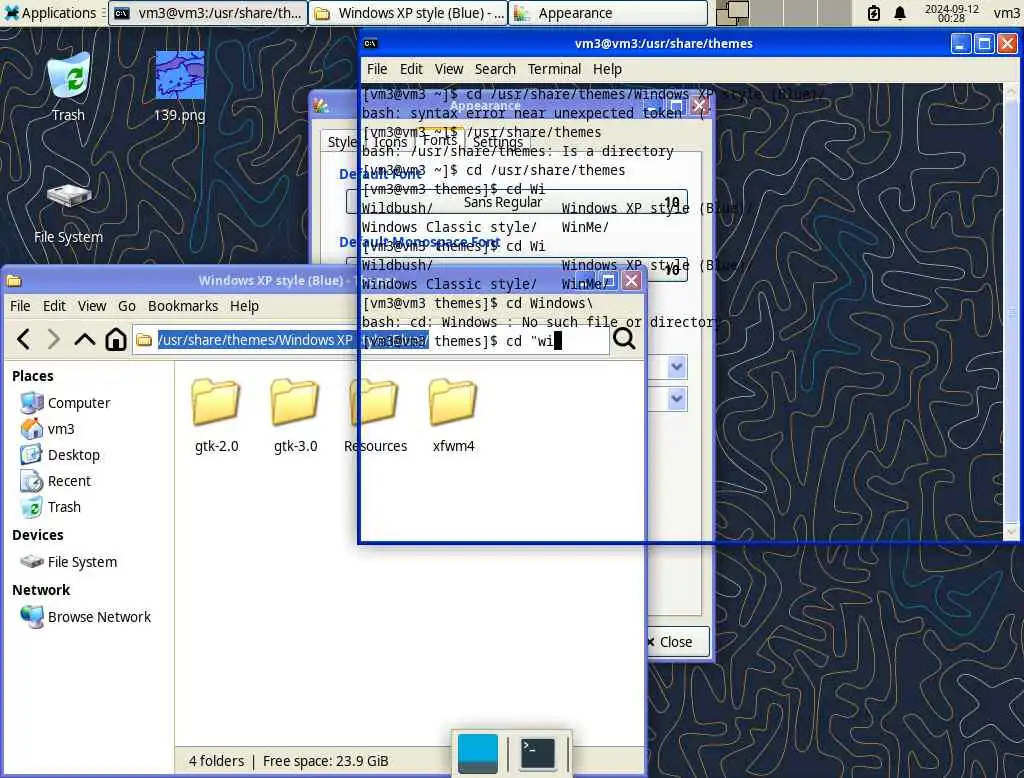Click the terminal vertical scrollbar
This screenshot has height=778, width=1024.
[x=1010, y=311]
